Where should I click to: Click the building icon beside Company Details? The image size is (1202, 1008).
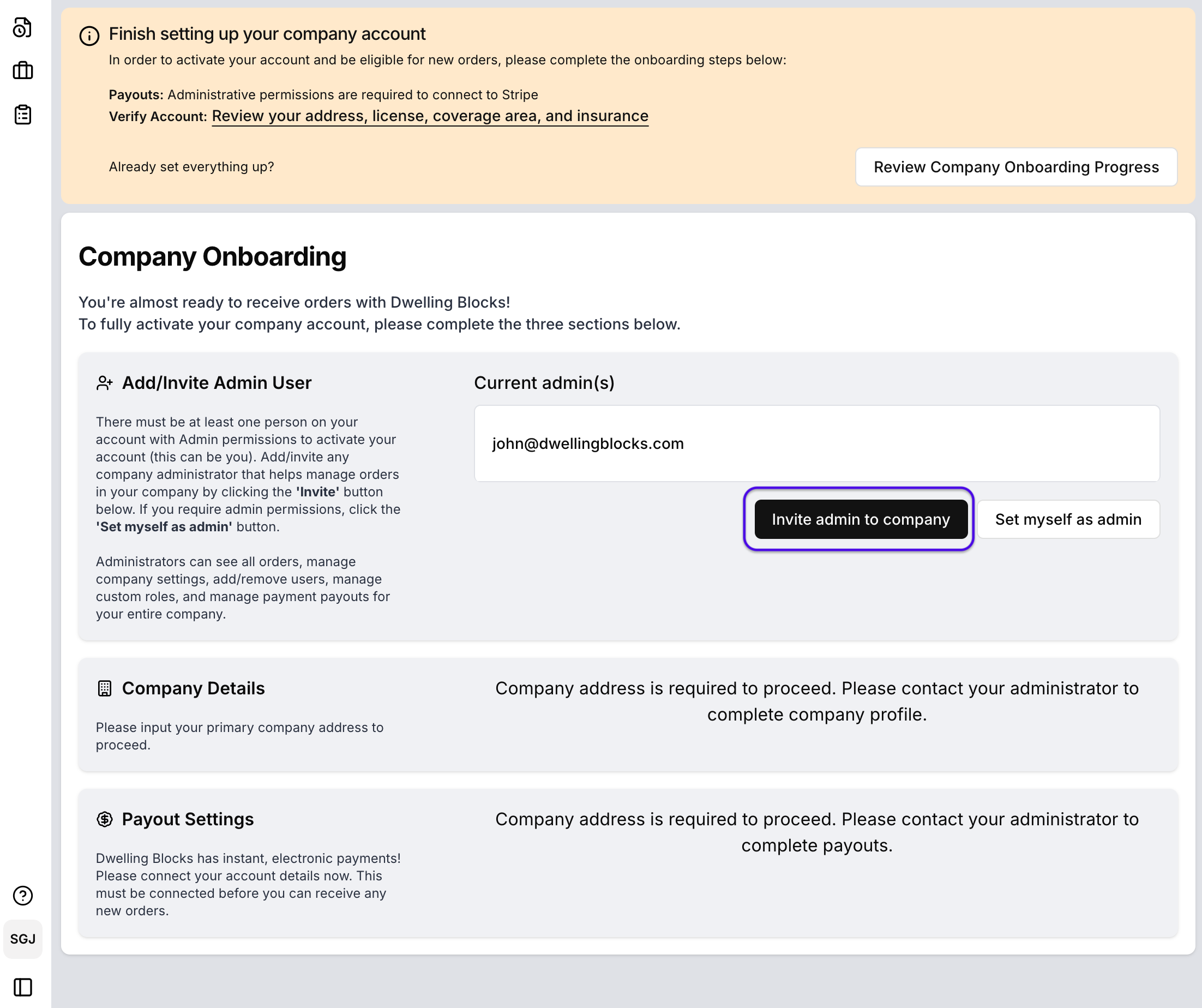coord(104,688)
